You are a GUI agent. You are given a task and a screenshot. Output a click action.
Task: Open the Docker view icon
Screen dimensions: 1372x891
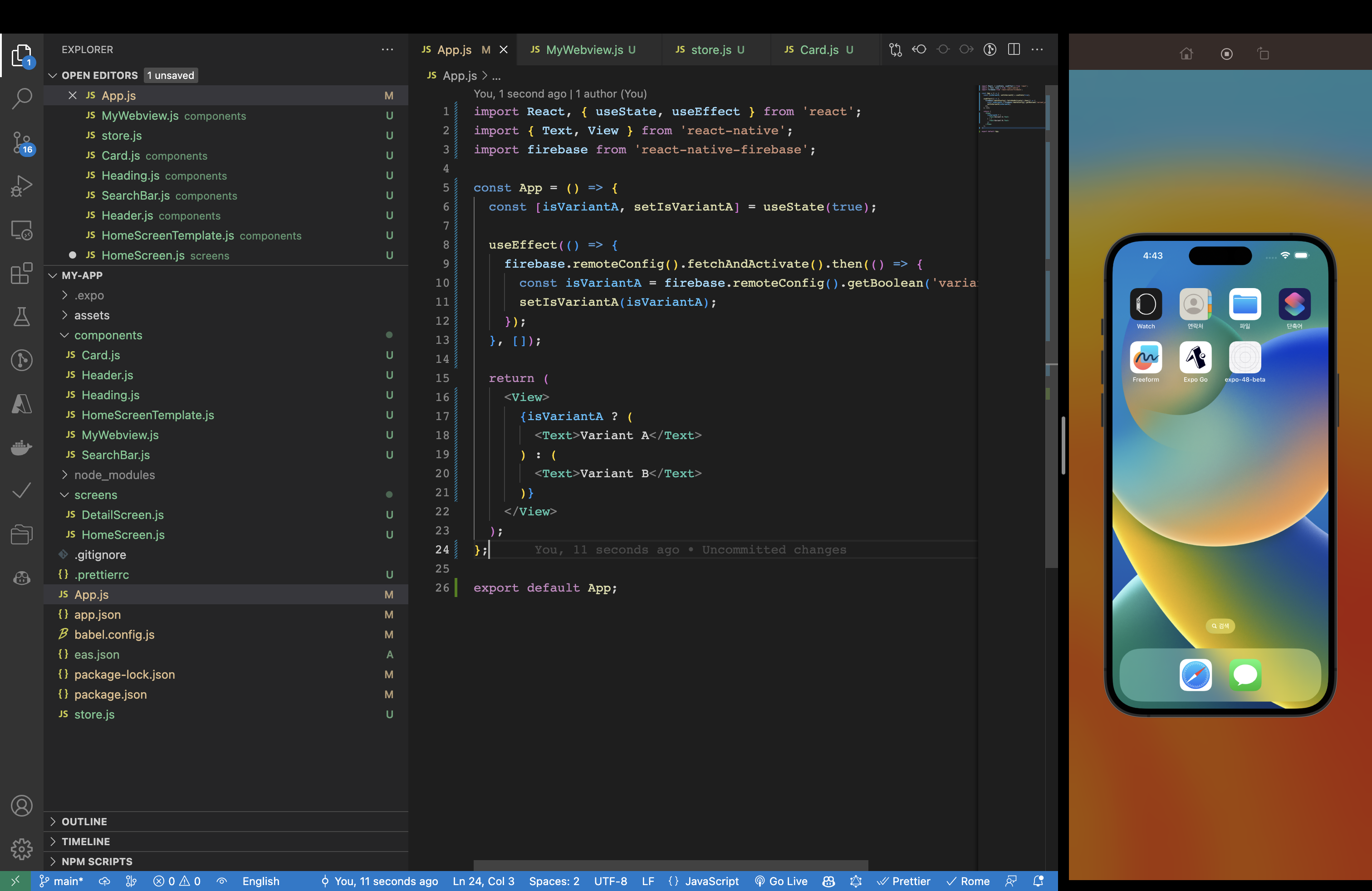pyautogui.click(x=22, y=447)
